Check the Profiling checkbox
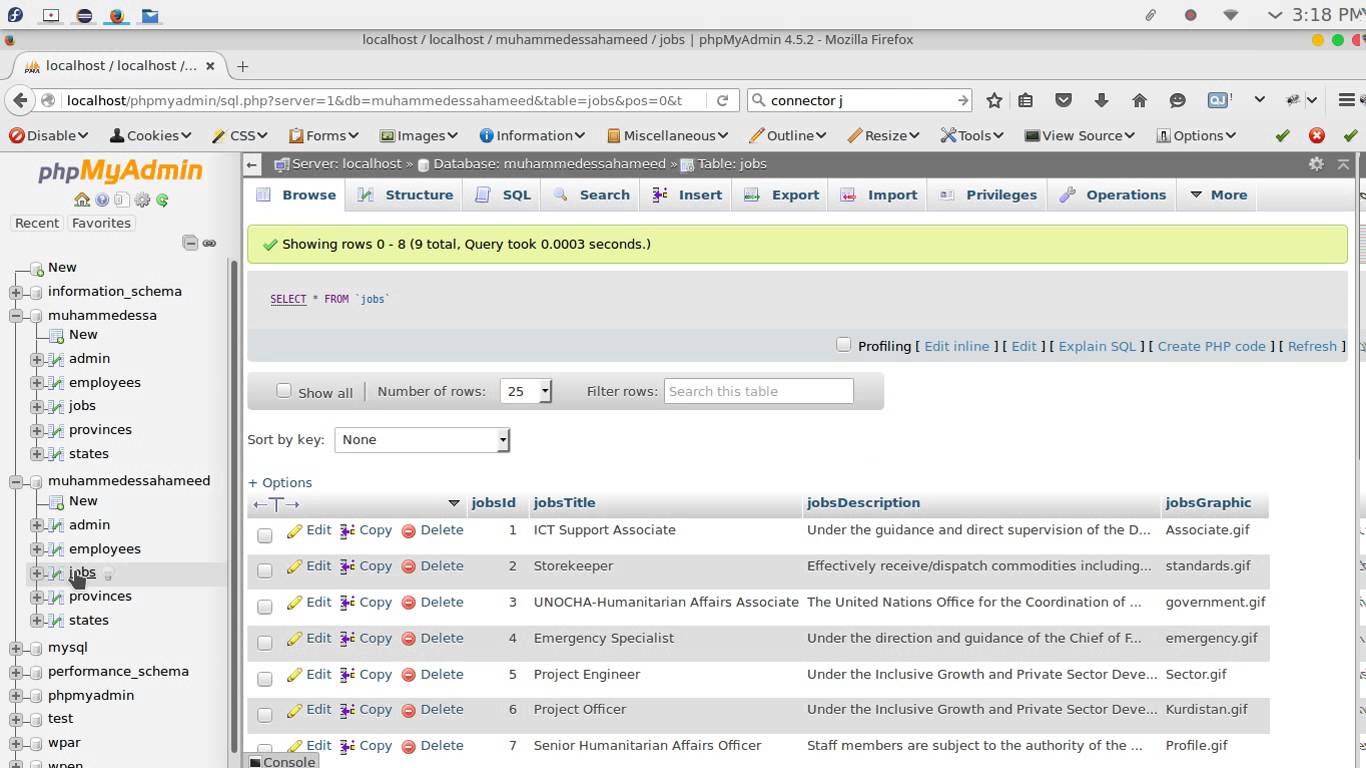Screen dimensions: 1366x768 pyautogui.click(x=843, y=345)
